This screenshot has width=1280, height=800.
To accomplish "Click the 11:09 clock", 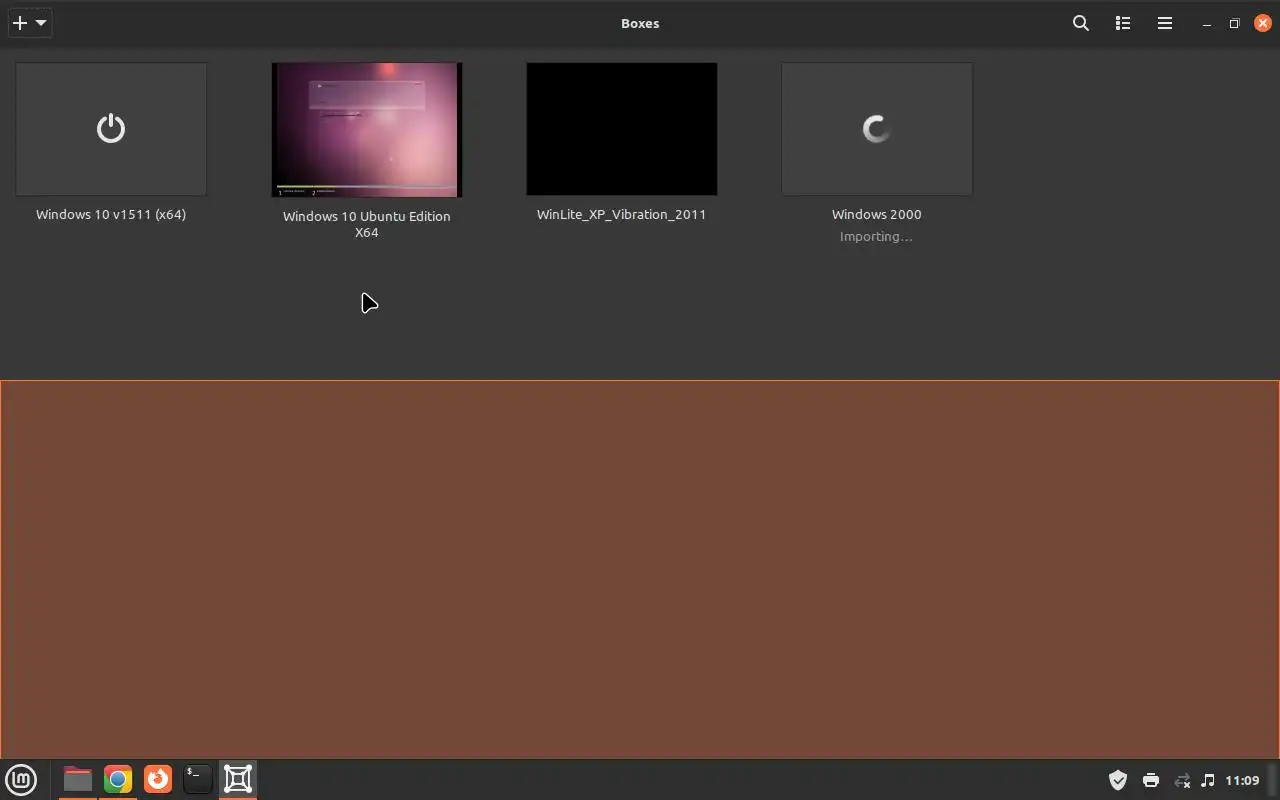I will pos(1242,780).
